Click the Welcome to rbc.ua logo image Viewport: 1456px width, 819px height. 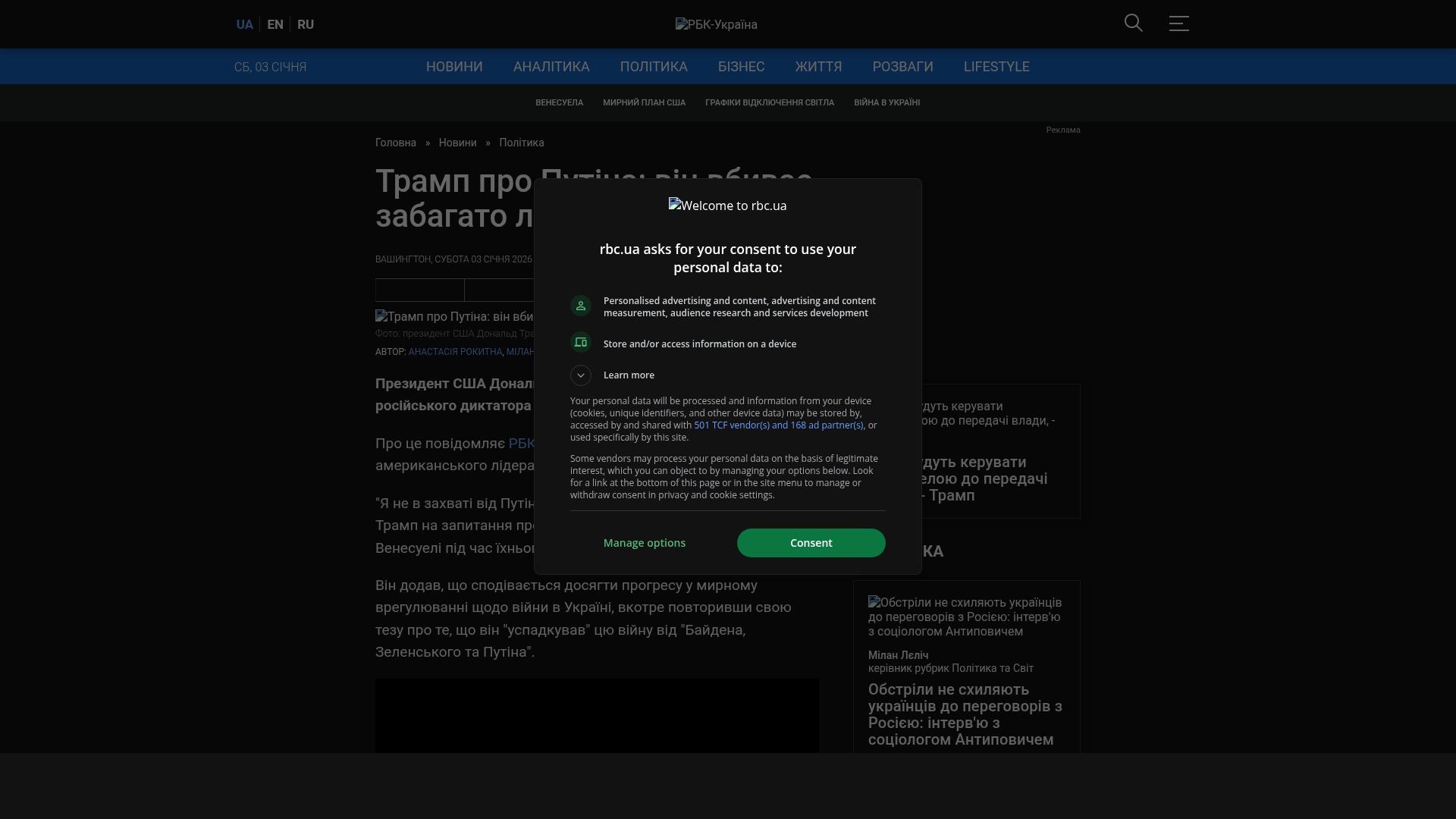coord(727,206)
